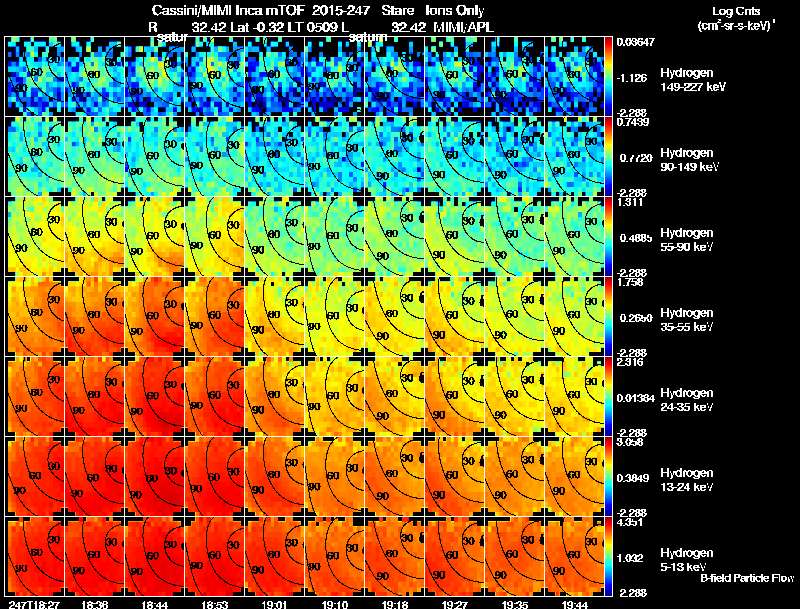Open the 55-90 keV panel in the 18:44 column
This screenshot has height=609, width=800.
(x=155, y=236)
